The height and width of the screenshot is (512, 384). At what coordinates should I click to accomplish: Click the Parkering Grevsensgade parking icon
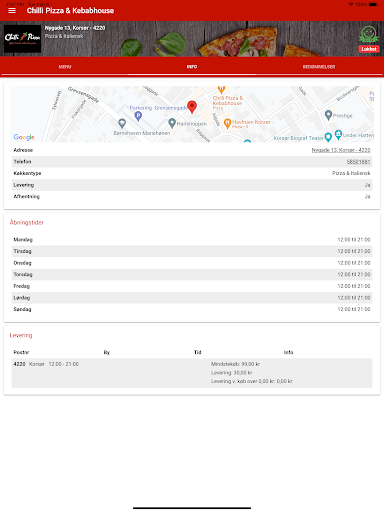(138, 116)
